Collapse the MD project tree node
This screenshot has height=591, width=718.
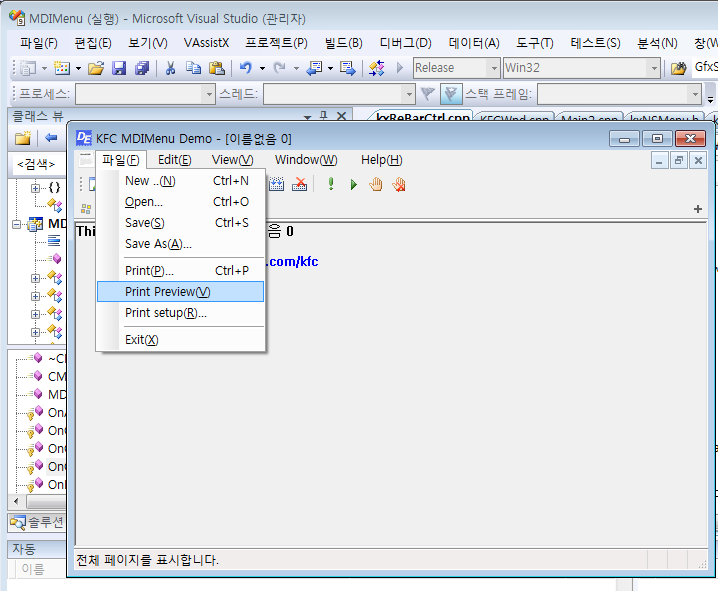[x=17, y=224]
